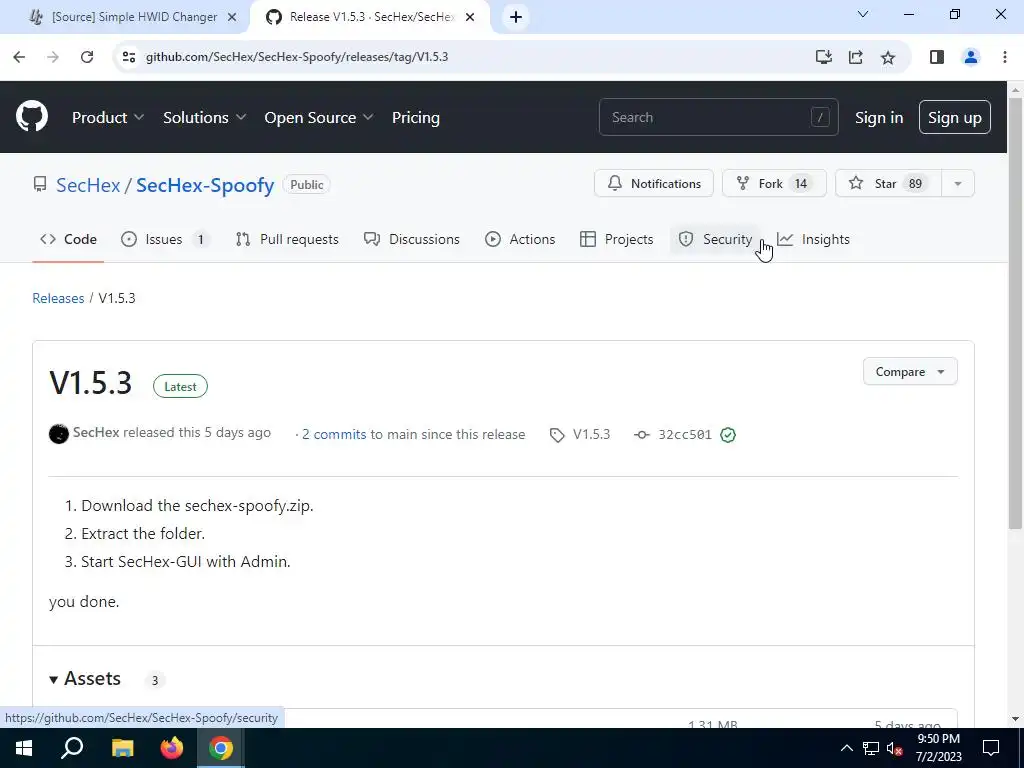1024x768 pixels.
Task: Open the Pricing page
Action: (x=415, y=118)
